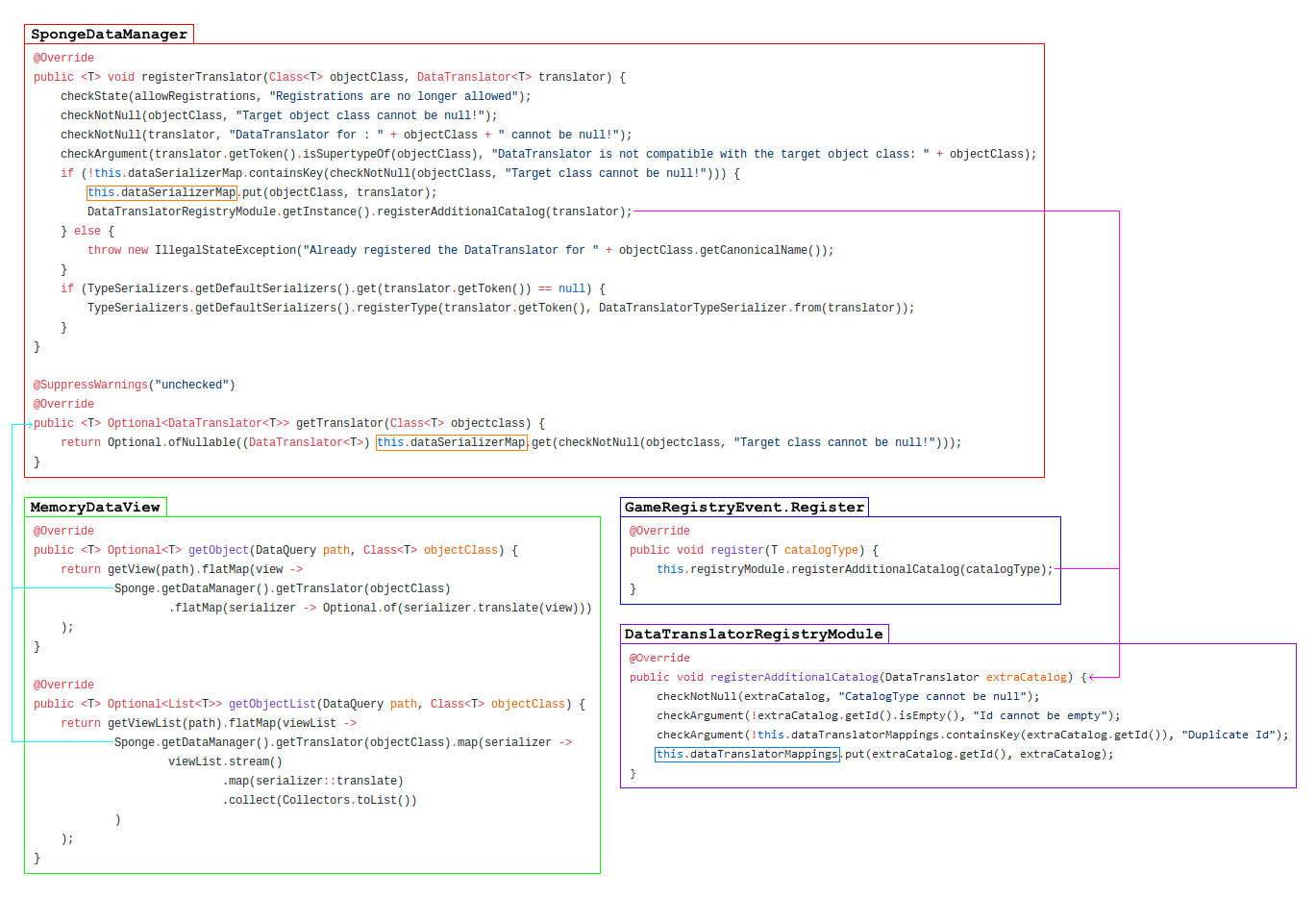
Task: Select the GameRegistryEvent.Register class title
Action: tap(745, 508)
